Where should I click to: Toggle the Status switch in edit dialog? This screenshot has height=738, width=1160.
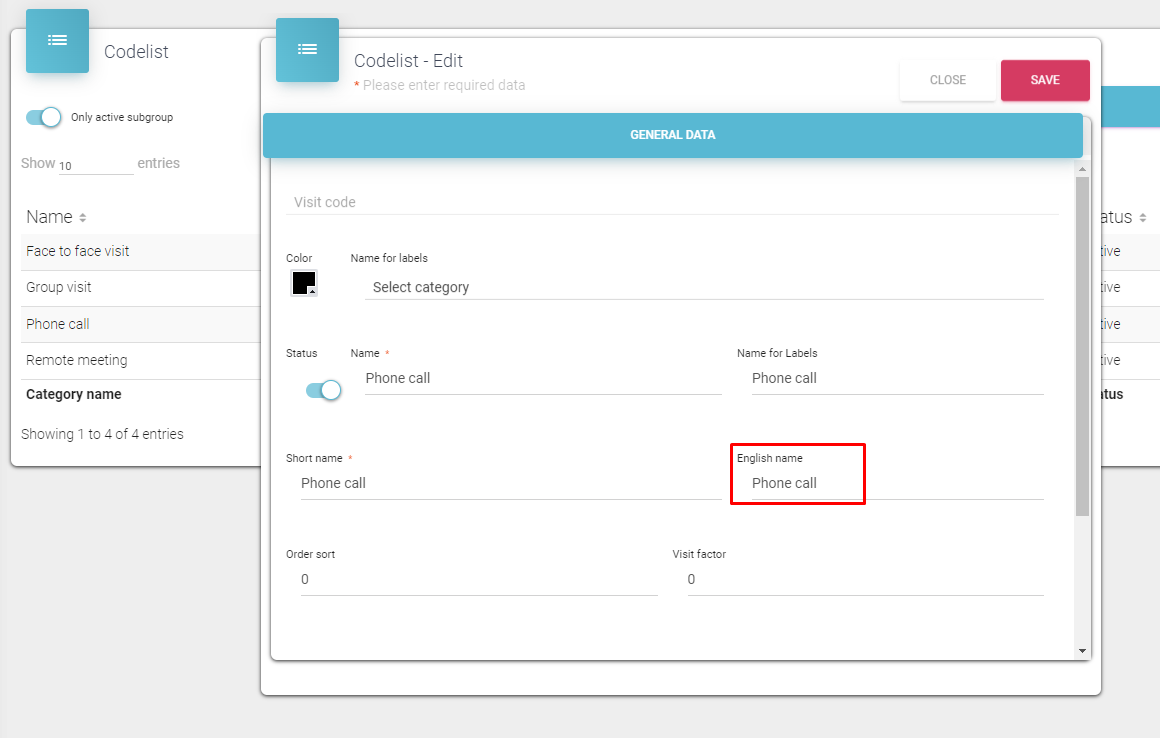click(323, 390)
